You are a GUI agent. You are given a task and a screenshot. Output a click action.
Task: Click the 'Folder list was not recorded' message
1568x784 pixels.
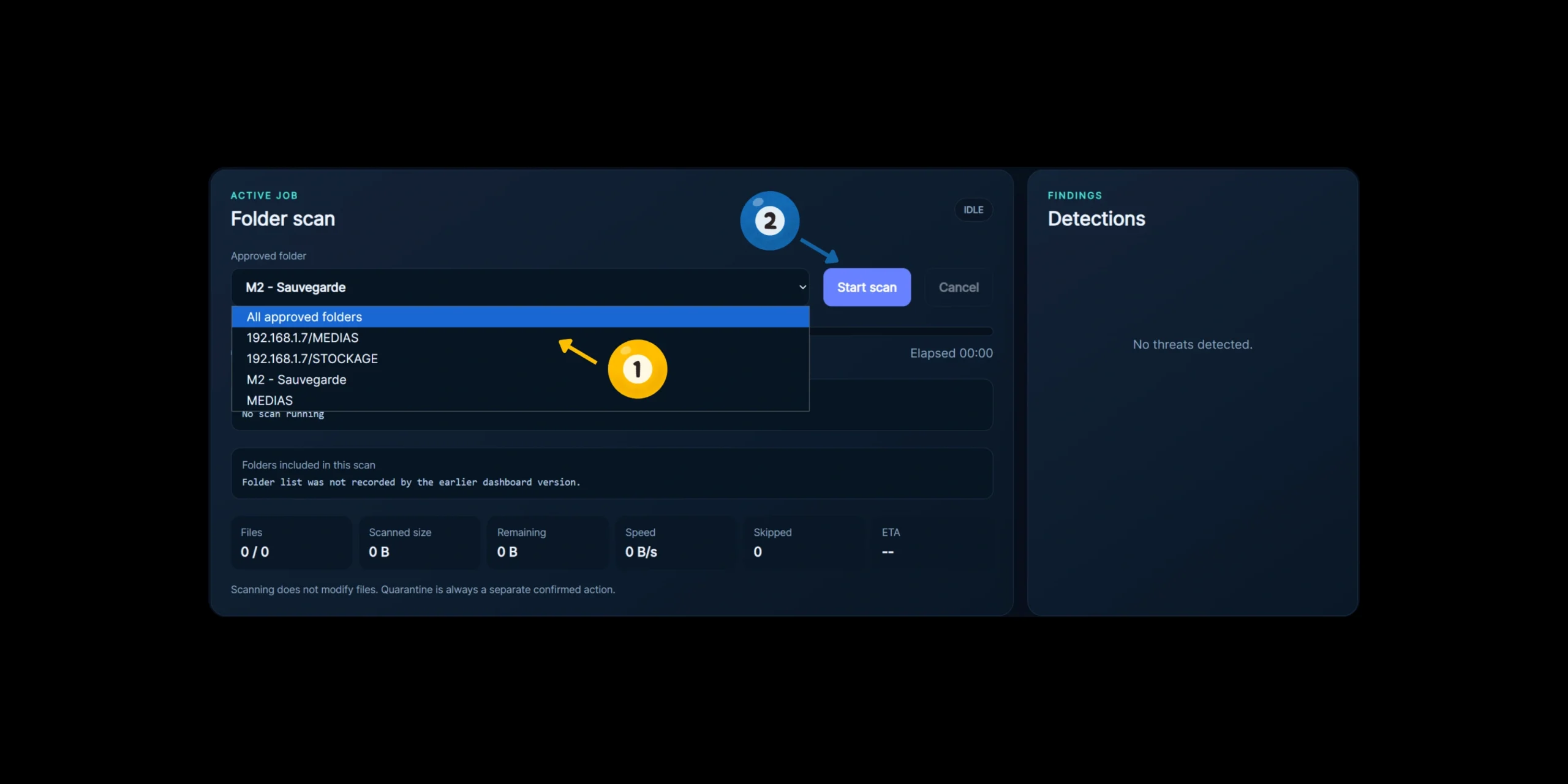tap(411, 482)
